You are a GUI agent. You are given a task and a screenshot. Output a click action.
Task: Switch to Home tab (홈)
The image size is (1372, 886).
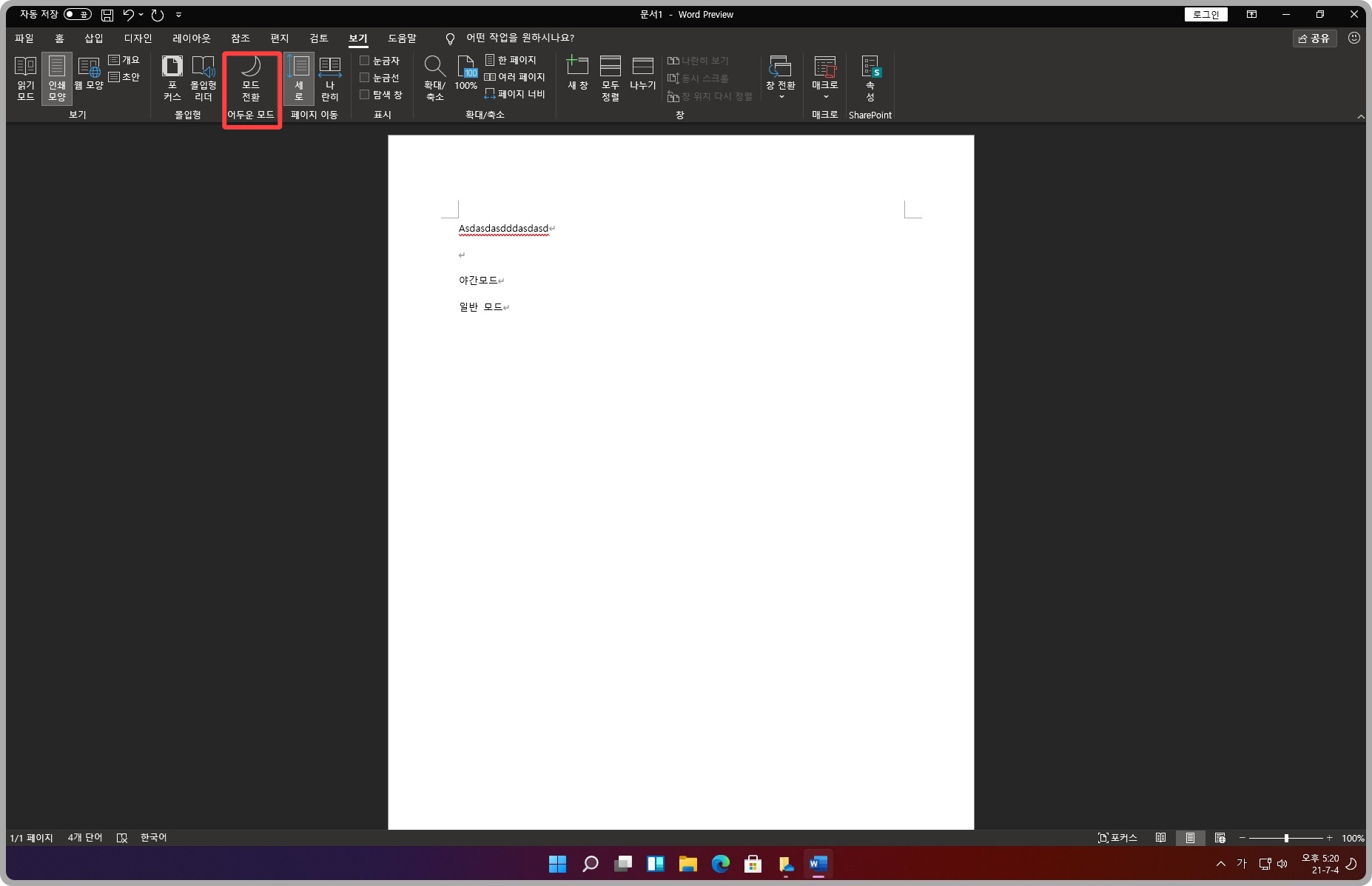point(60,38)
